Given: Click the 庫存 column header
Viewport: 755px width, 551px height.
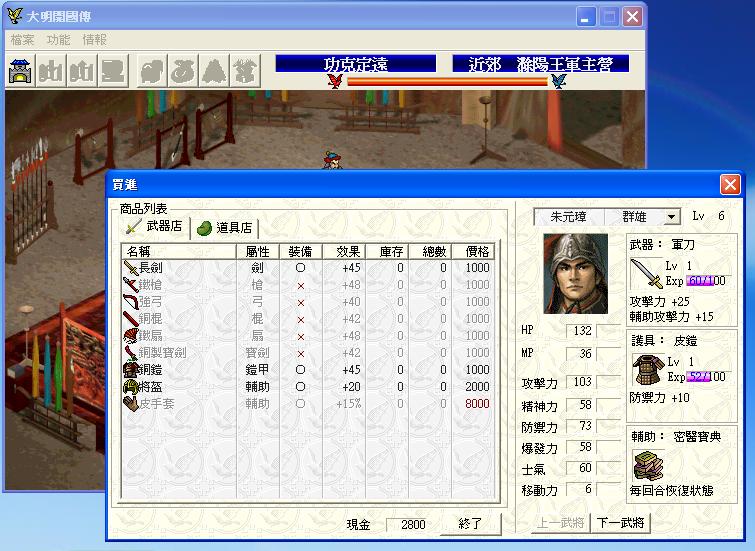Looking at the screenshot, I should pos(387,251).
